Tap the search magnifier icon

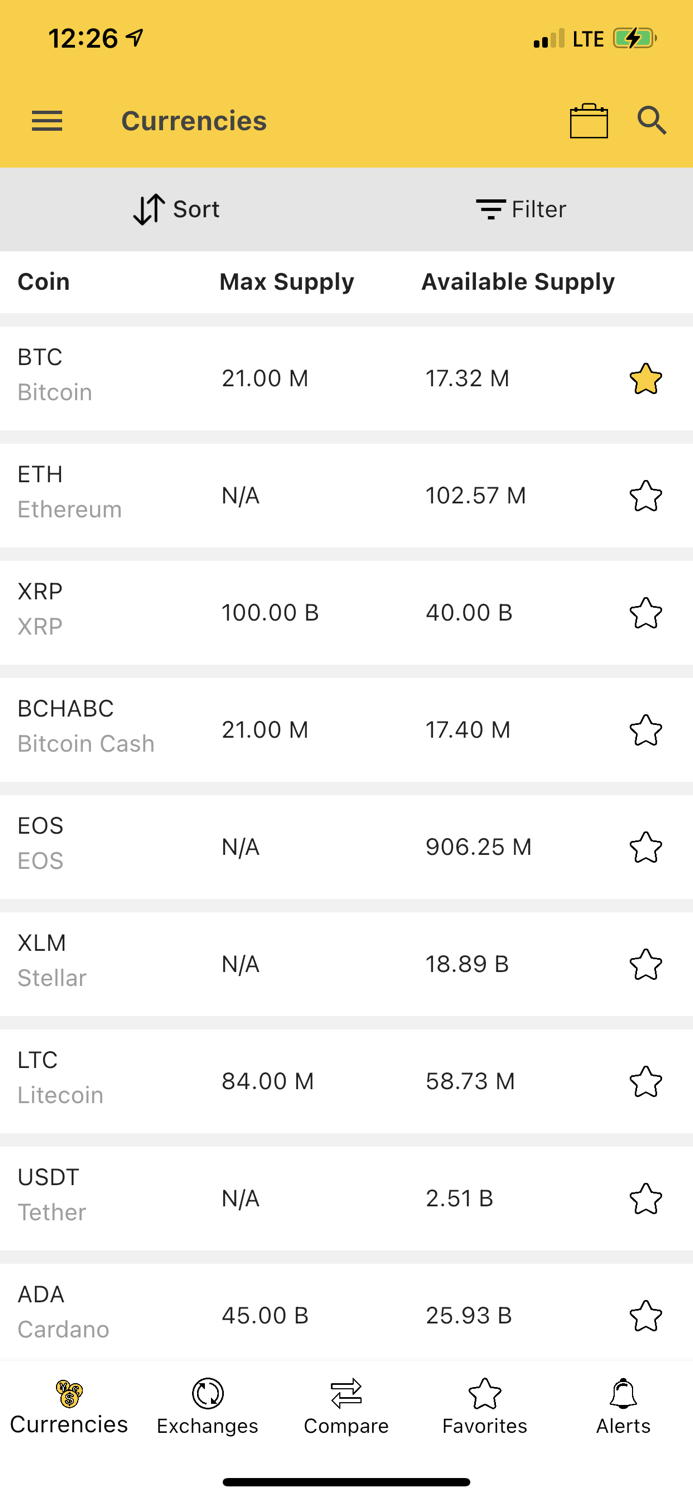(x=652, y=120)
